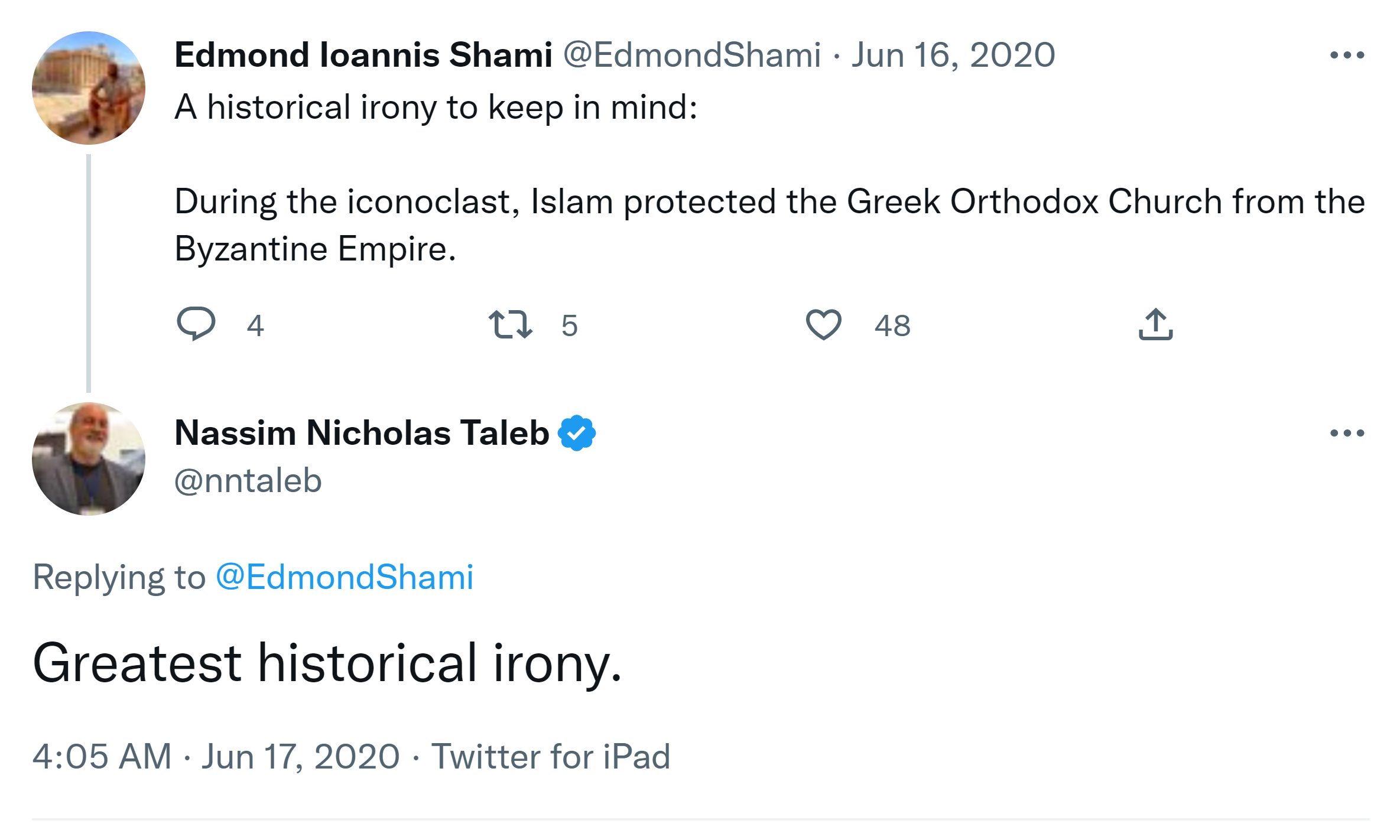
Task: Click the retweet arrows icon
Action: (511, 324)
